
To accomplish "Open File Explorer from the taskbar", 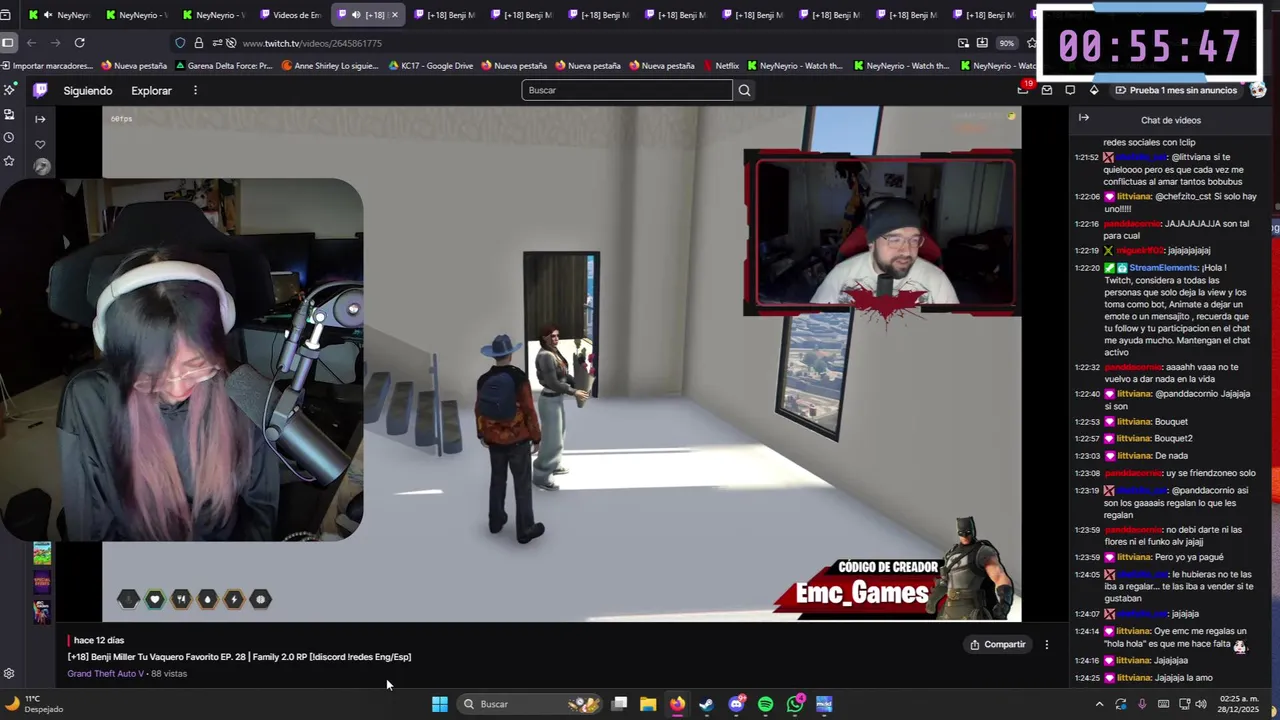I will pos(648,704).
